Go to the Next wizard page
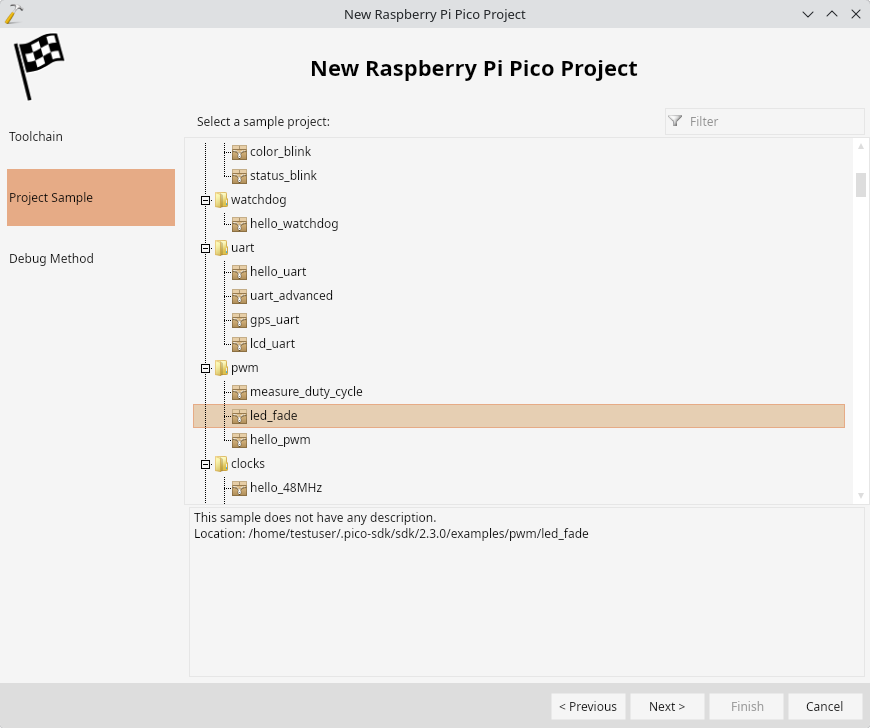Screen dimensions: 870x728 pyautogui.click(x=667, y=706)
